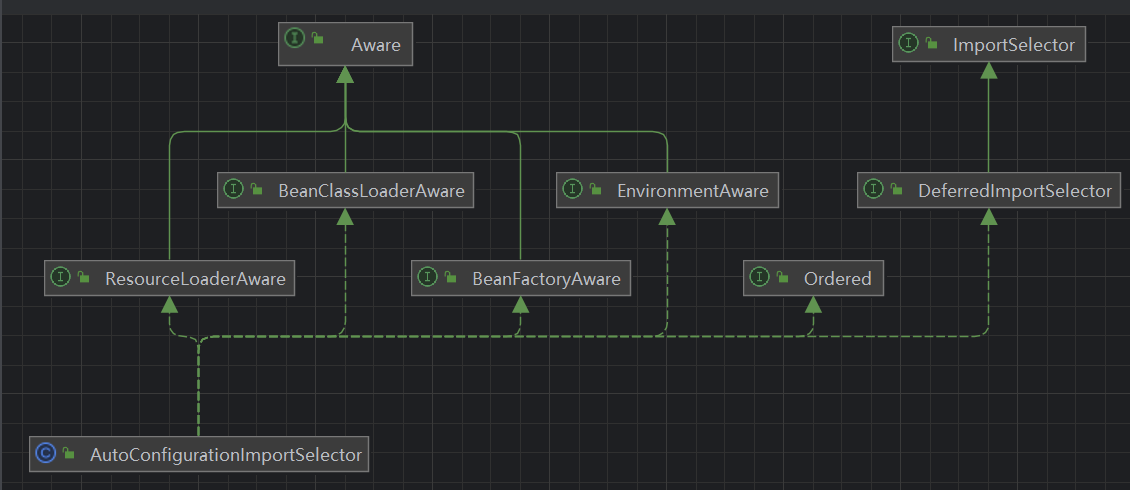The height and width of the screenshot is (490, 1130).
Task: Select the BeanFactoryAware node label
Action: click(x=546, y=279)
